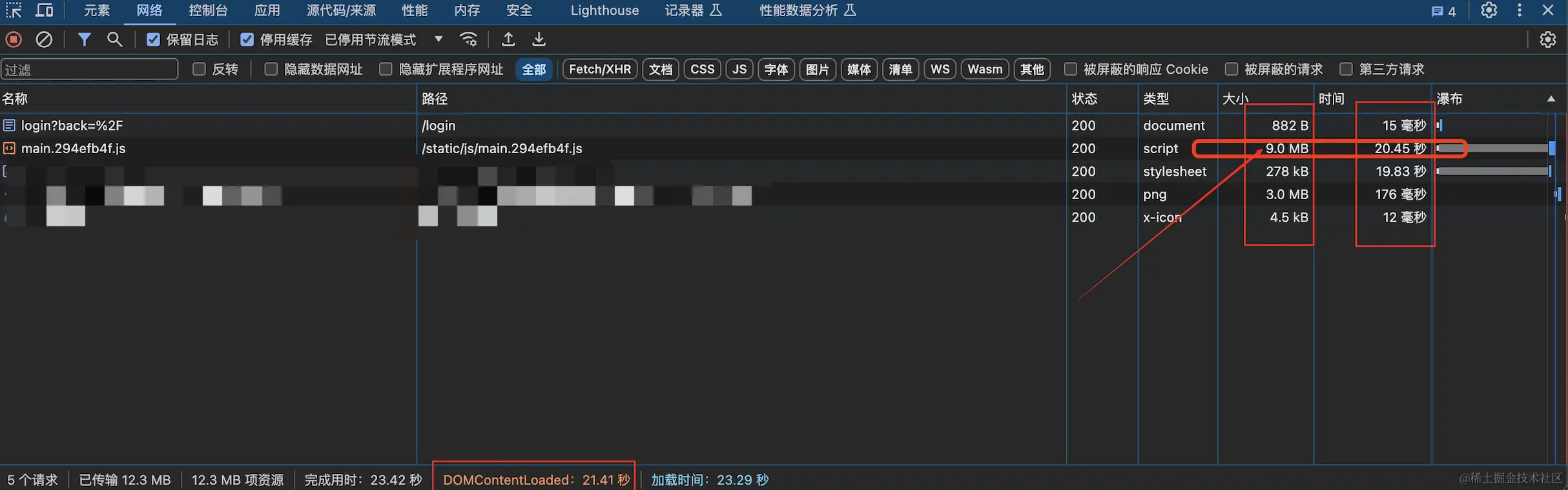
Task: Enable 隐藏数据网址 checkbox
Action: click(x=271, y=69)
